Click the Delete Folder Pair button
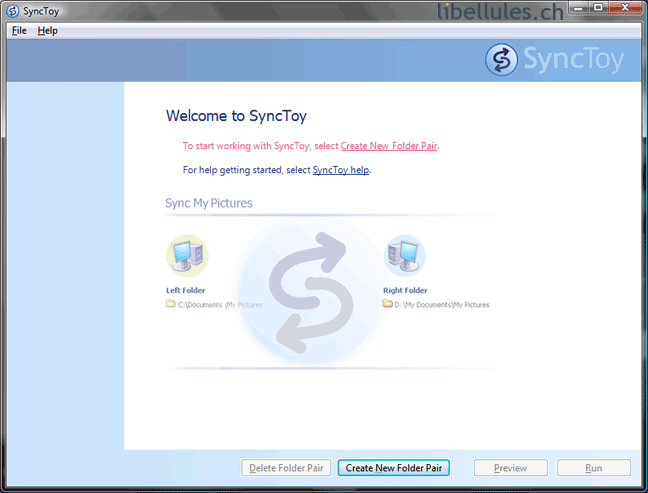 pyautogui.click(x=286, y=468)
